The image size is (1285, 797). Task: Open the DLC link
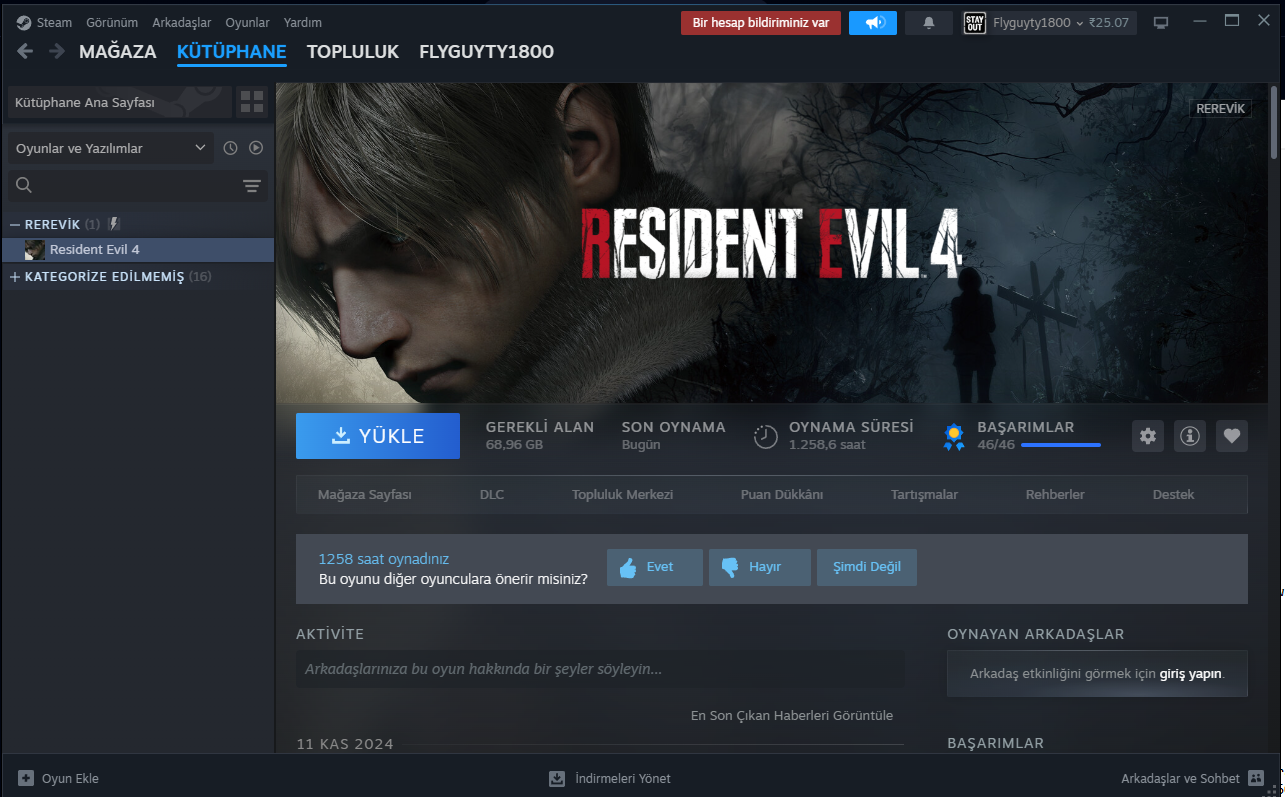(492, 494)
